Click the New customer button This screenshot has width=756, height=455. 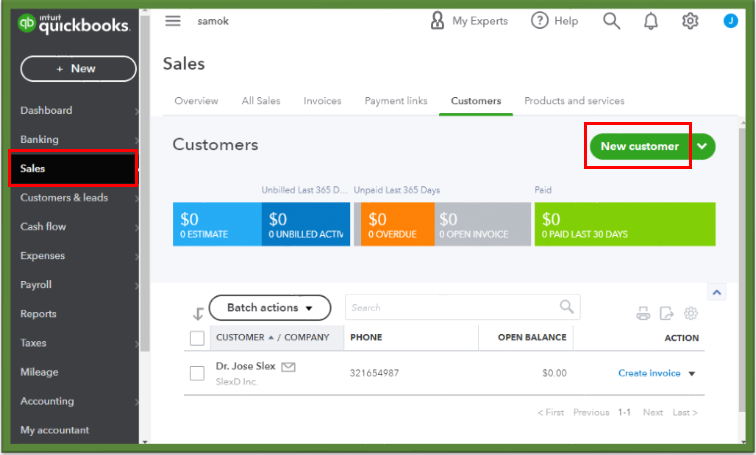click(x=640, y=146)
